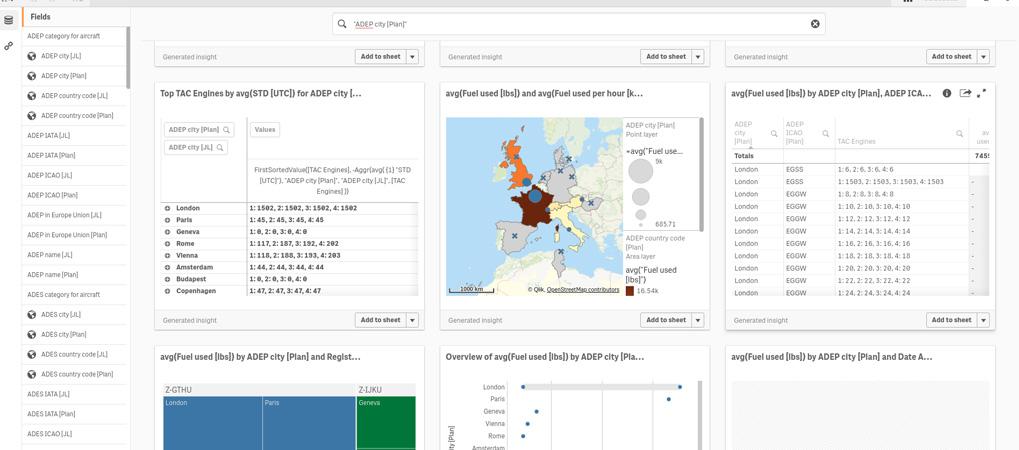
Task: Click the globe icon beside ADES country code [JL]
Action: point(31,354)
